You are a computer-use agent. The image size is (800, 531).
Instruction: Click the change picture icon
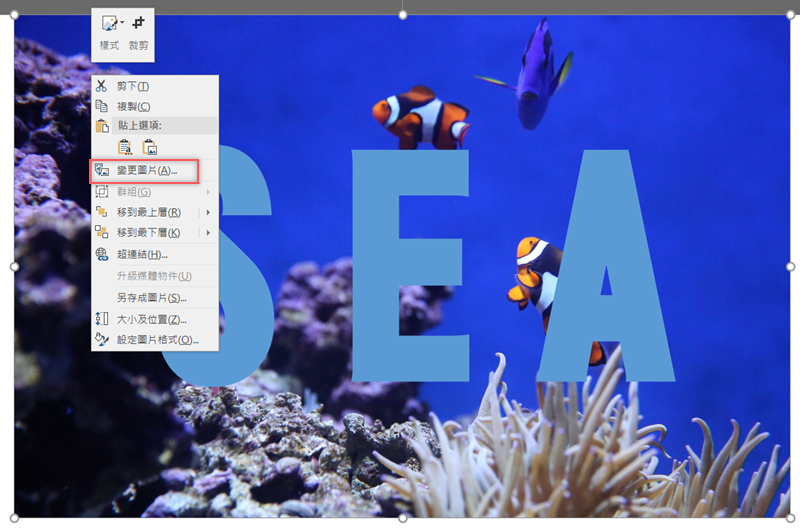[x=102, y=170]
